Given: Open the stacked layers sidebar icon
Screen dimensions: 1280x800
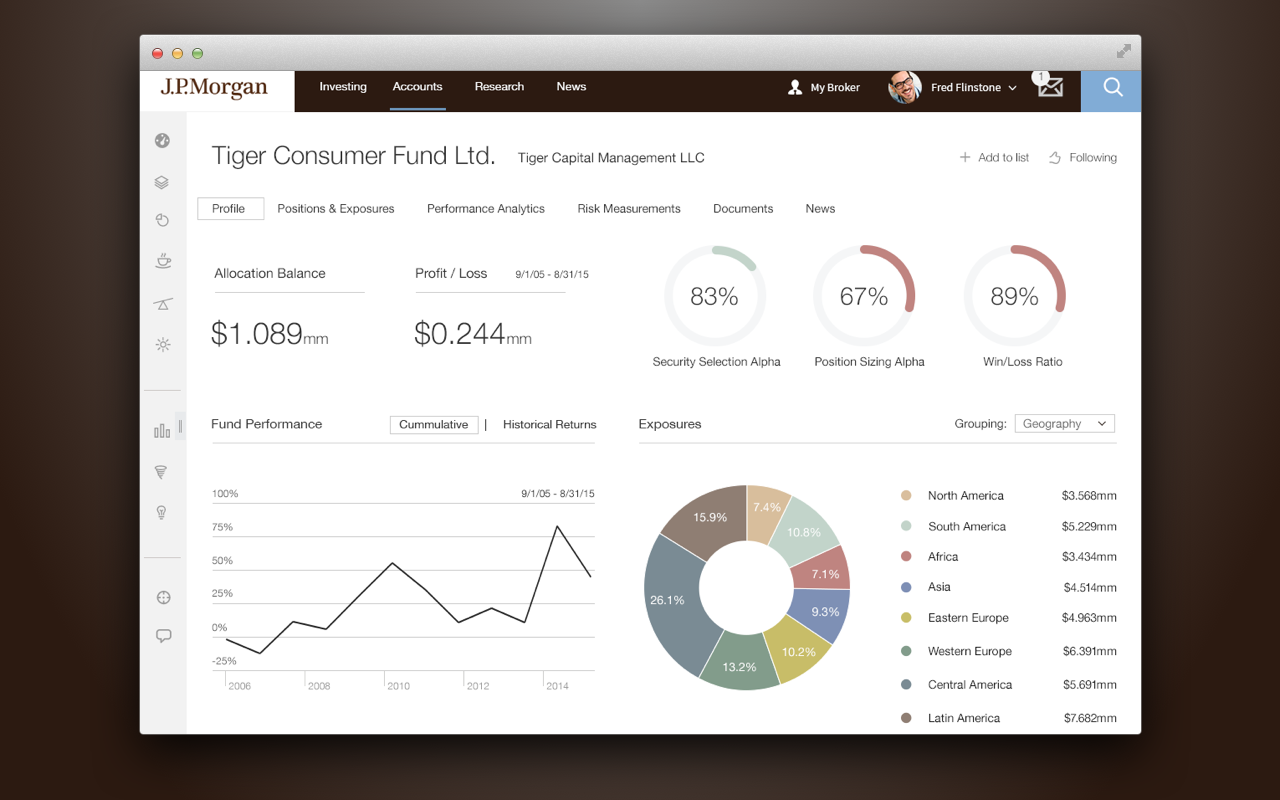Looking at the screenshot, I should click(162, 183).
